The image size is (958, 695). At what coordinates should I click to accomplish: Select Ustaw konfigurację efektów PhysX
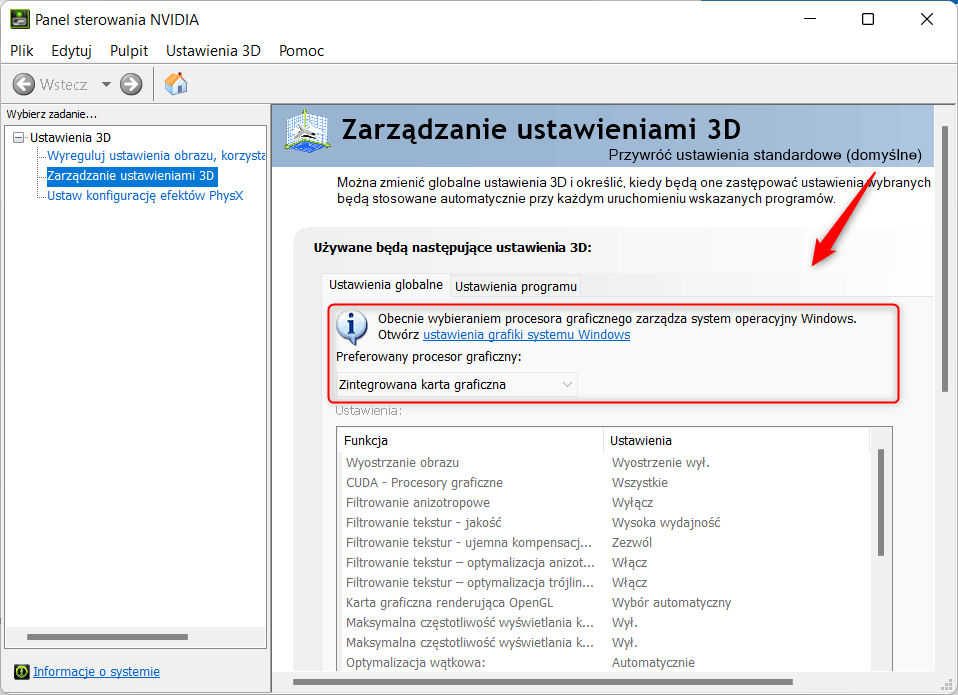145,196
